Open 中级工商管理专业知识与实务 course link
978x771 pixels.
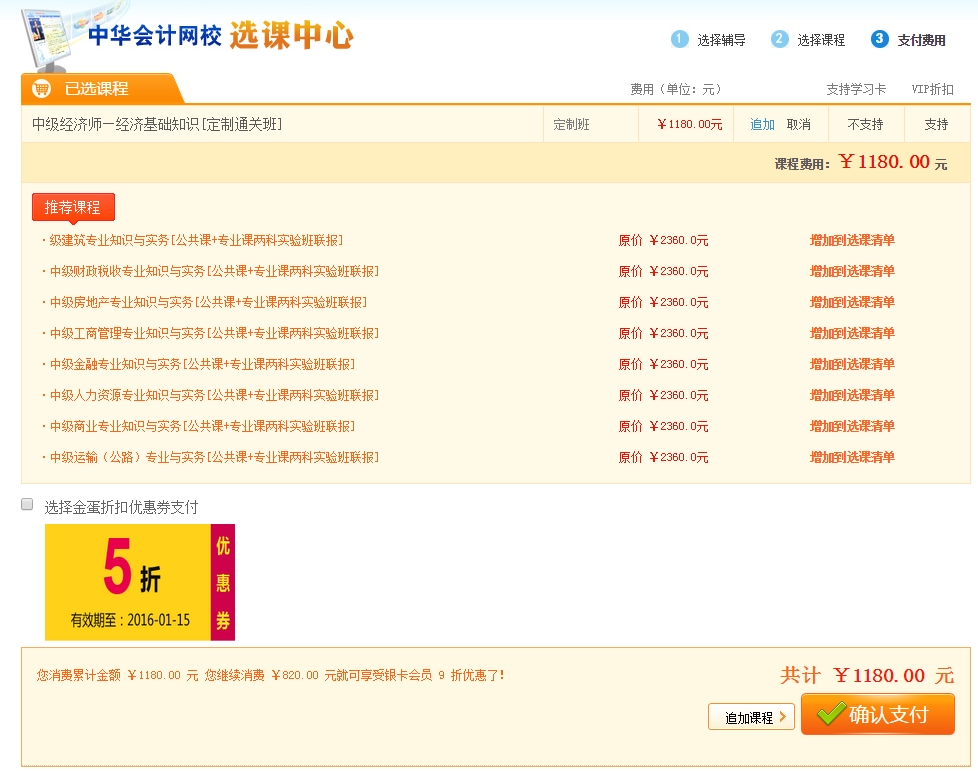click(x=214, y=333)
